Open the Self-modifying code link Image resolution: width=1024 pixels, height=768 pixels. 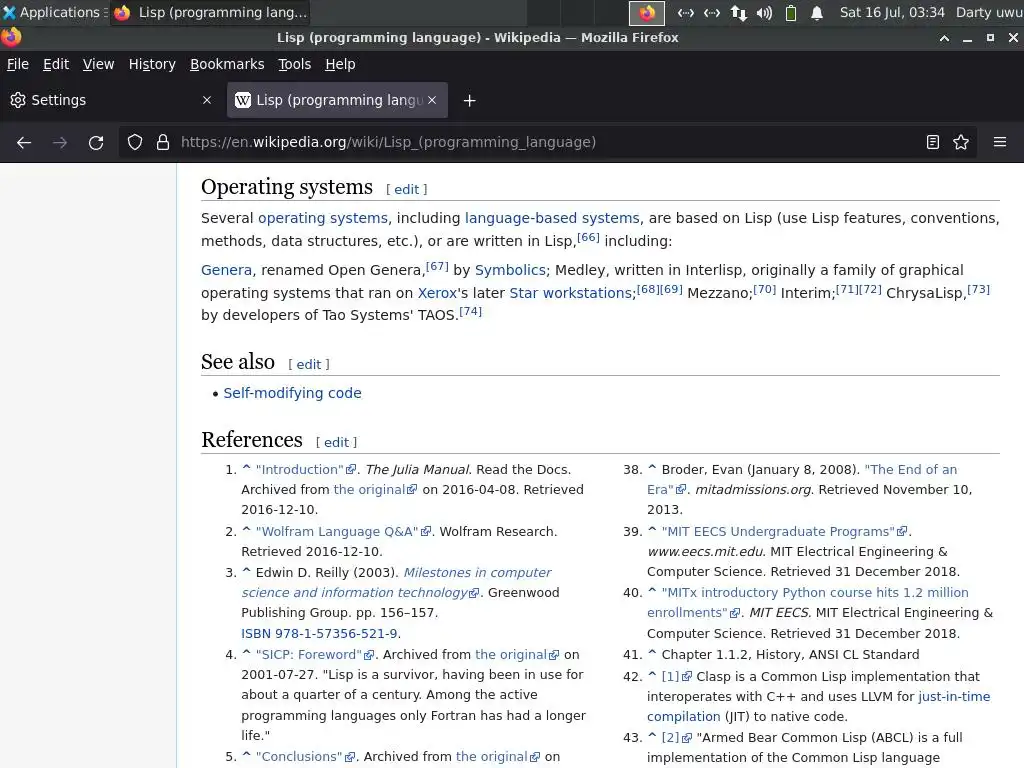pos(293,393)
